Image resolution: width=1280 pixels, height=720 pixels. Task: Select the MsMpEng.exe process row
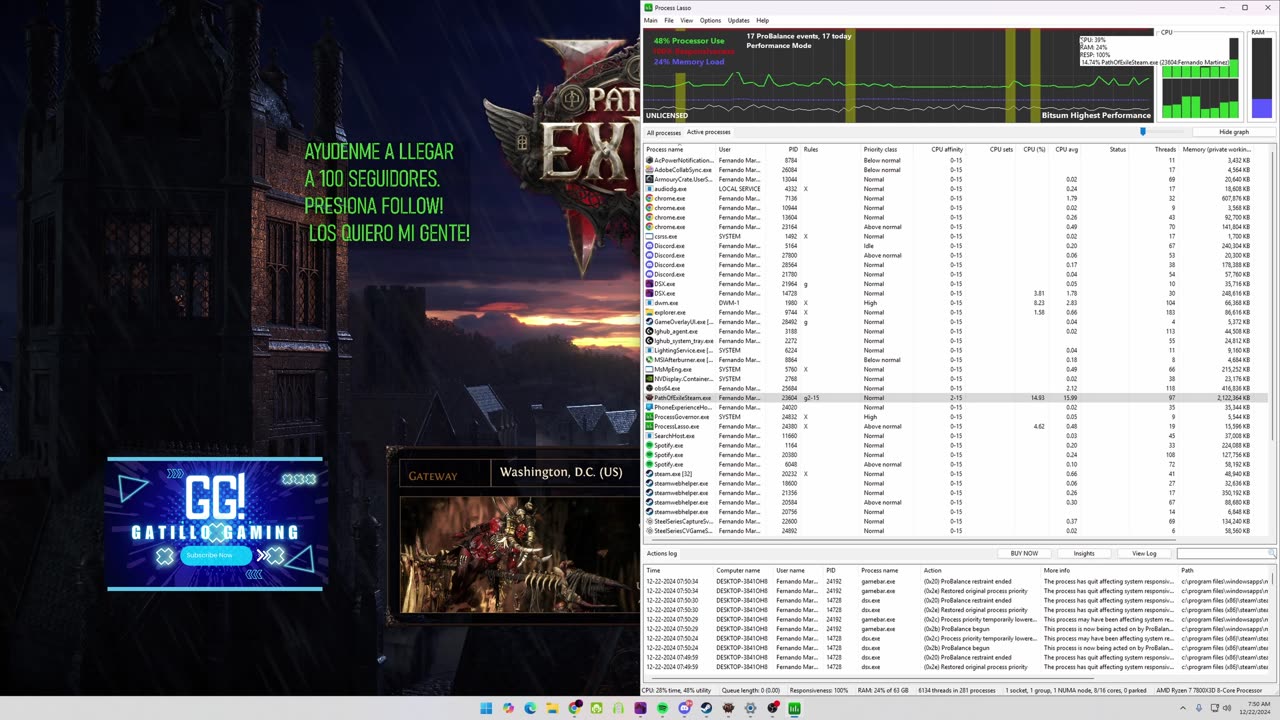(955, 369)
